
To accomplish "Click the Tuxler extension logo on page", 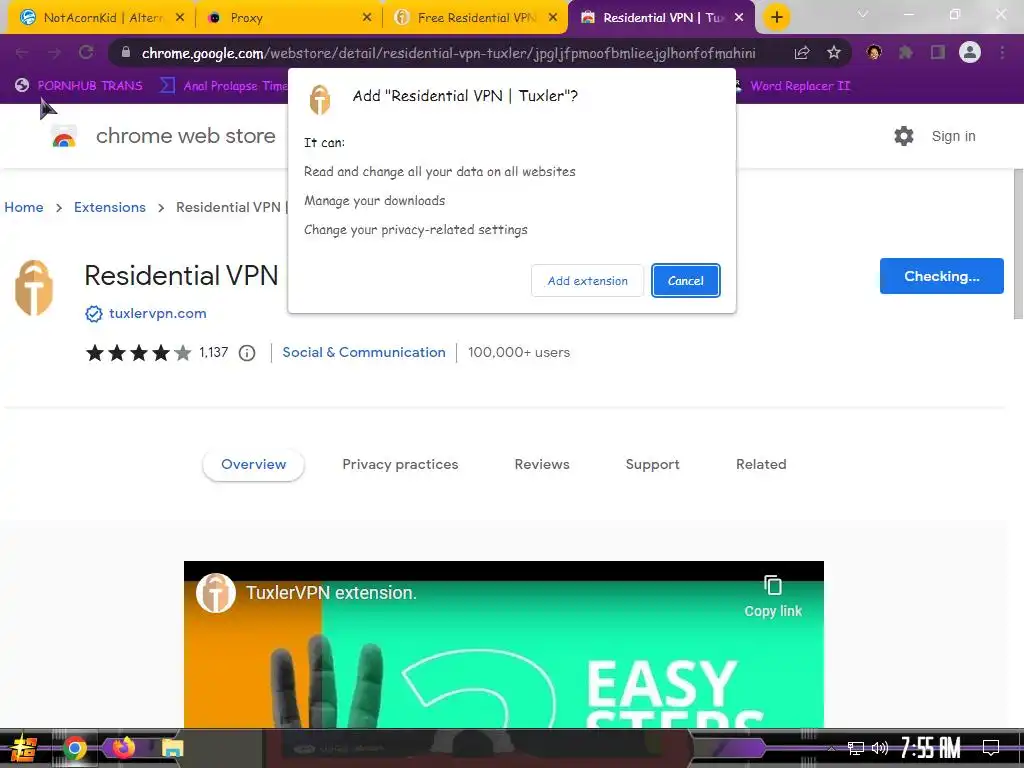I will 34,288.
